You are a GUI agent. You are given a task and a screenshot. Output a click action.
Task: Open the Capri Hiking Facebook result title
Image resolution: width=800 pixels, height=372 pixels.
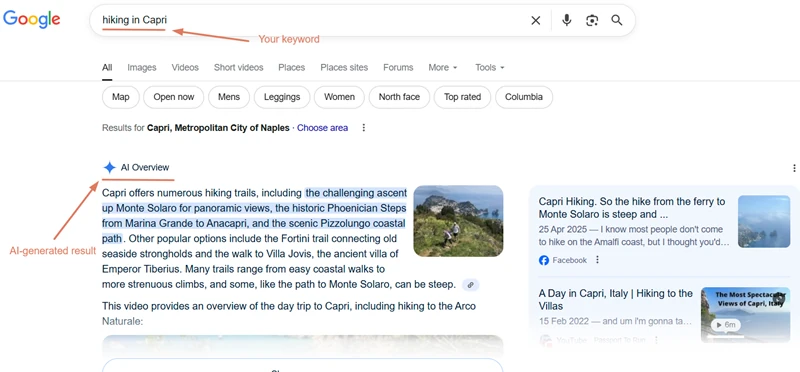pos(632,208)
